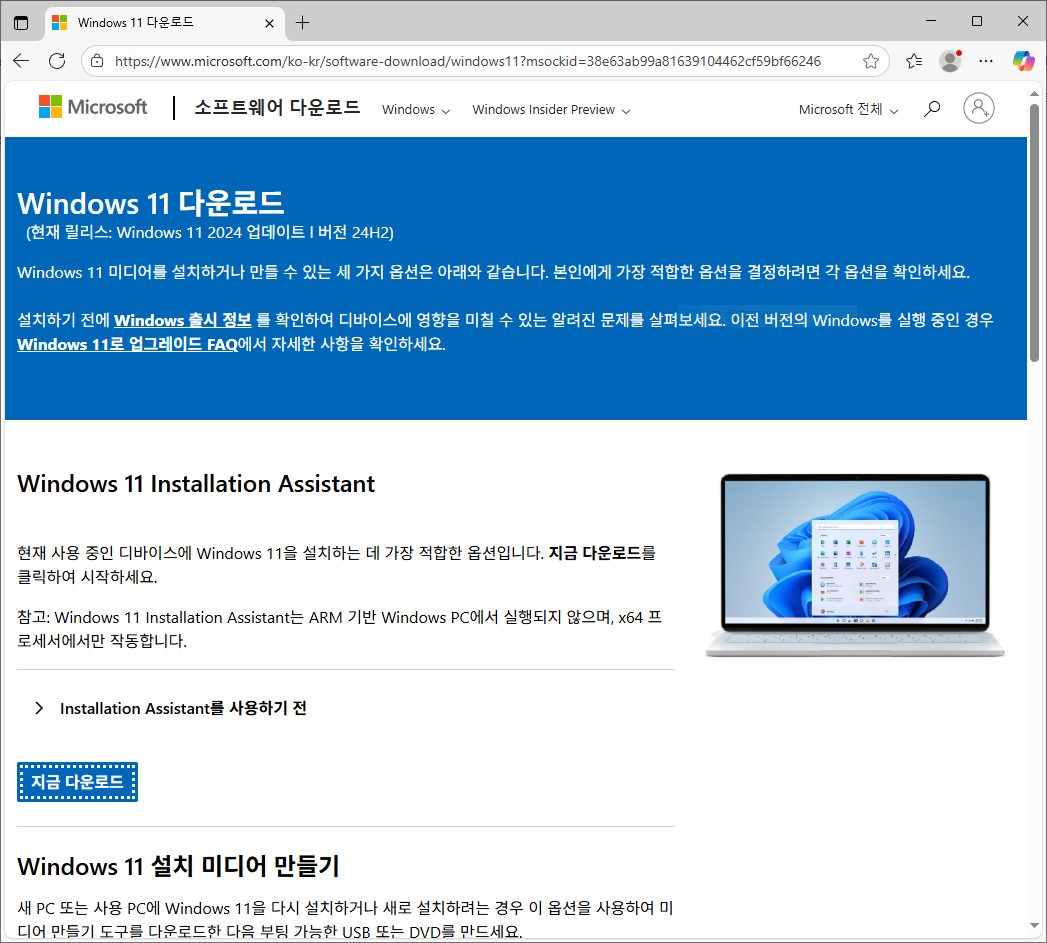Expand Windows Insider Preview menu
Screen dimensions: 1047x943
tap(552, 110)
